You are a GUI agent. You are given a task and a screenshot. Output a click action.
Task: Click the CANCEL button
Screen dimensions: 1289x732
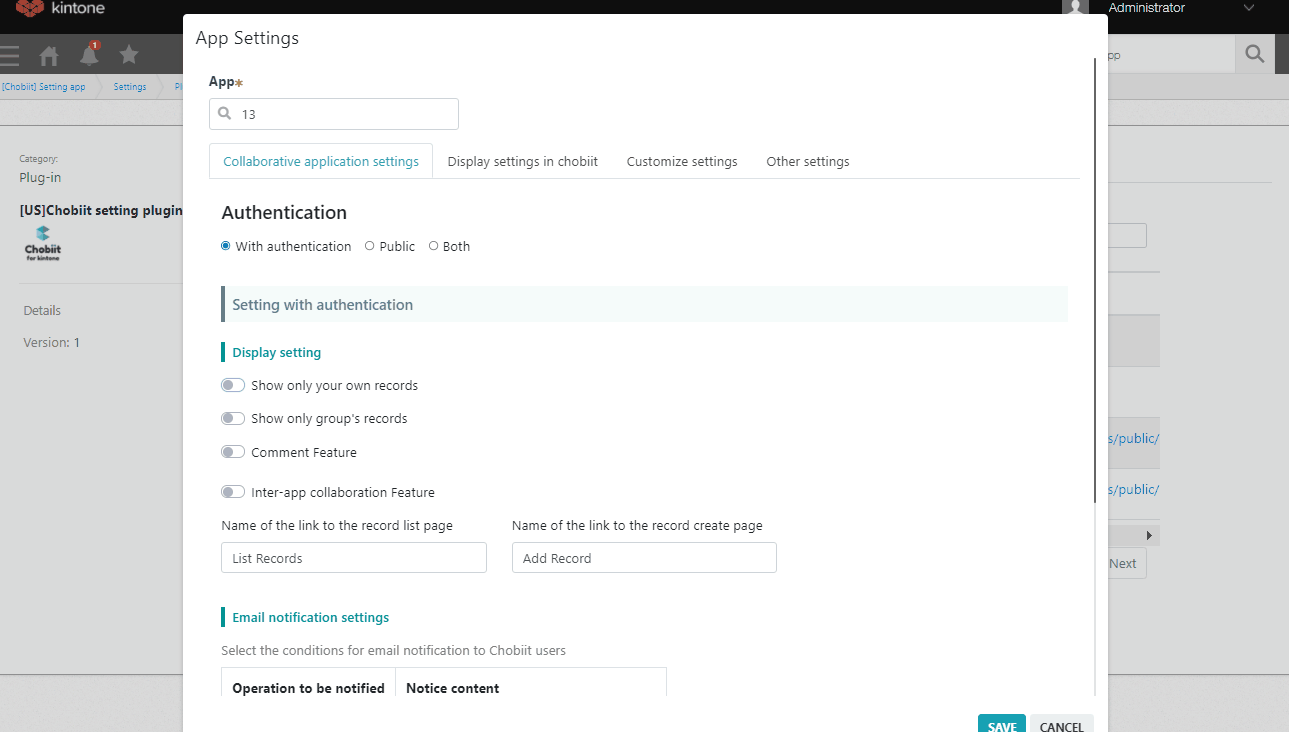pyautogui.click(x=1062, y=727)
